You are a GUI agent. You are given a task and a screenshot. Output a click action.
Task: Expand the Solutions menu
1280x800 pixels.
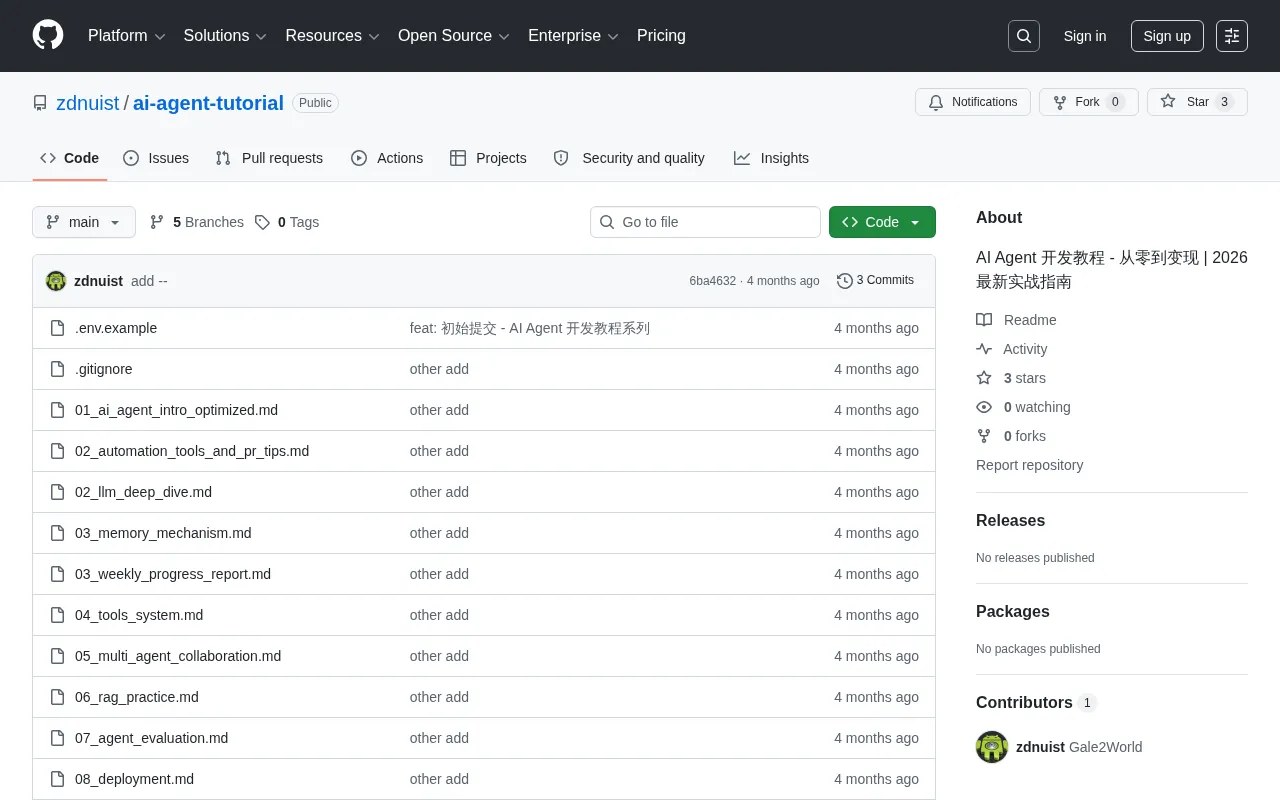(225, 36)
